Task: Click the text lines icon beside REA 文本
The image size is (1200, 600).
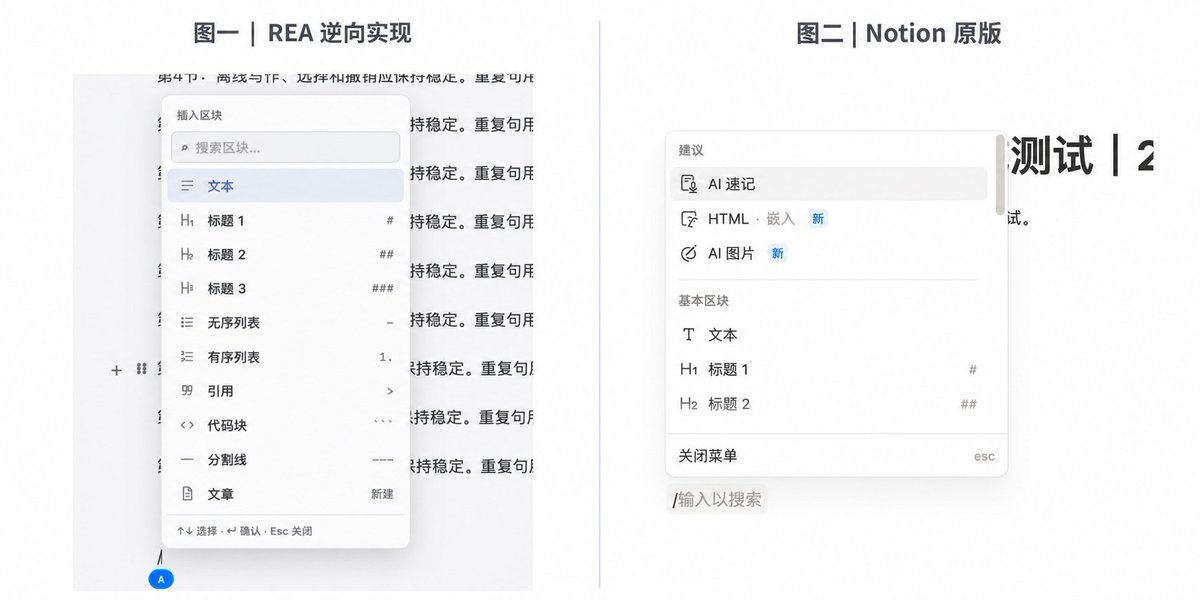Action: [x=187, y=186]
